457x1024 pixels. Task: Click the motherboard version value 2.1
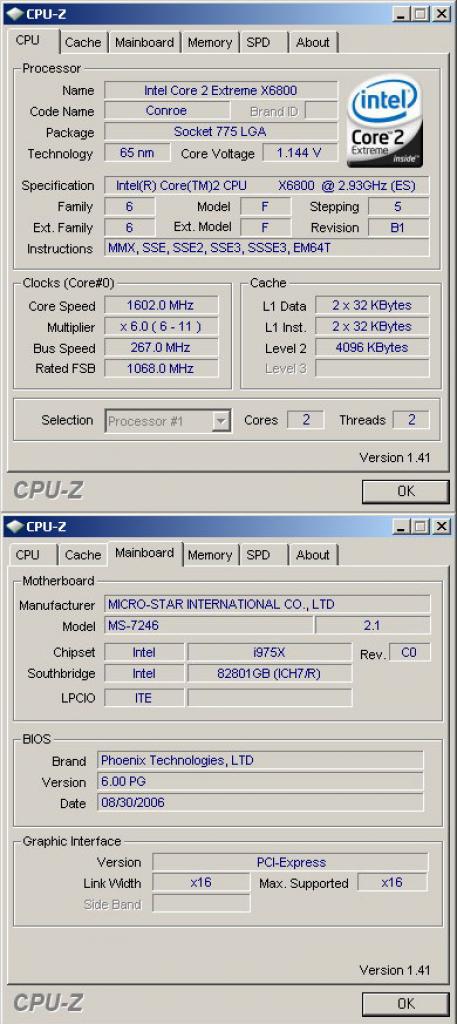372,626
